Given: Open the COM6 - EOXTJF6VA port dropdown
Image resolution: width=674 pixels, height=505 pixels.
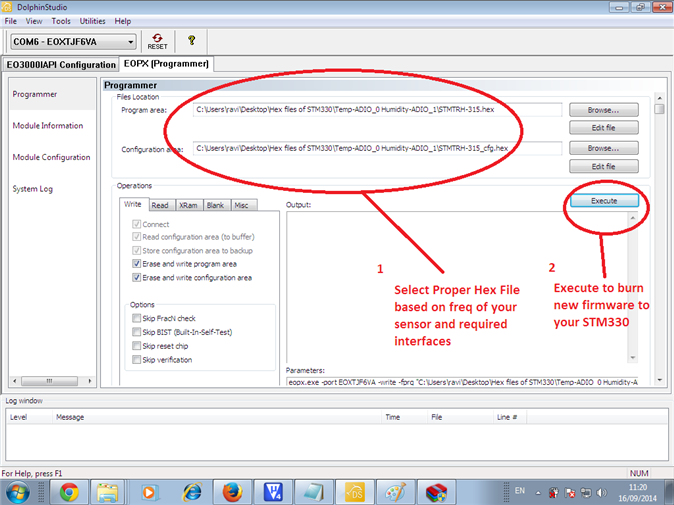Looking at the screenshot, I should [73, 42].
